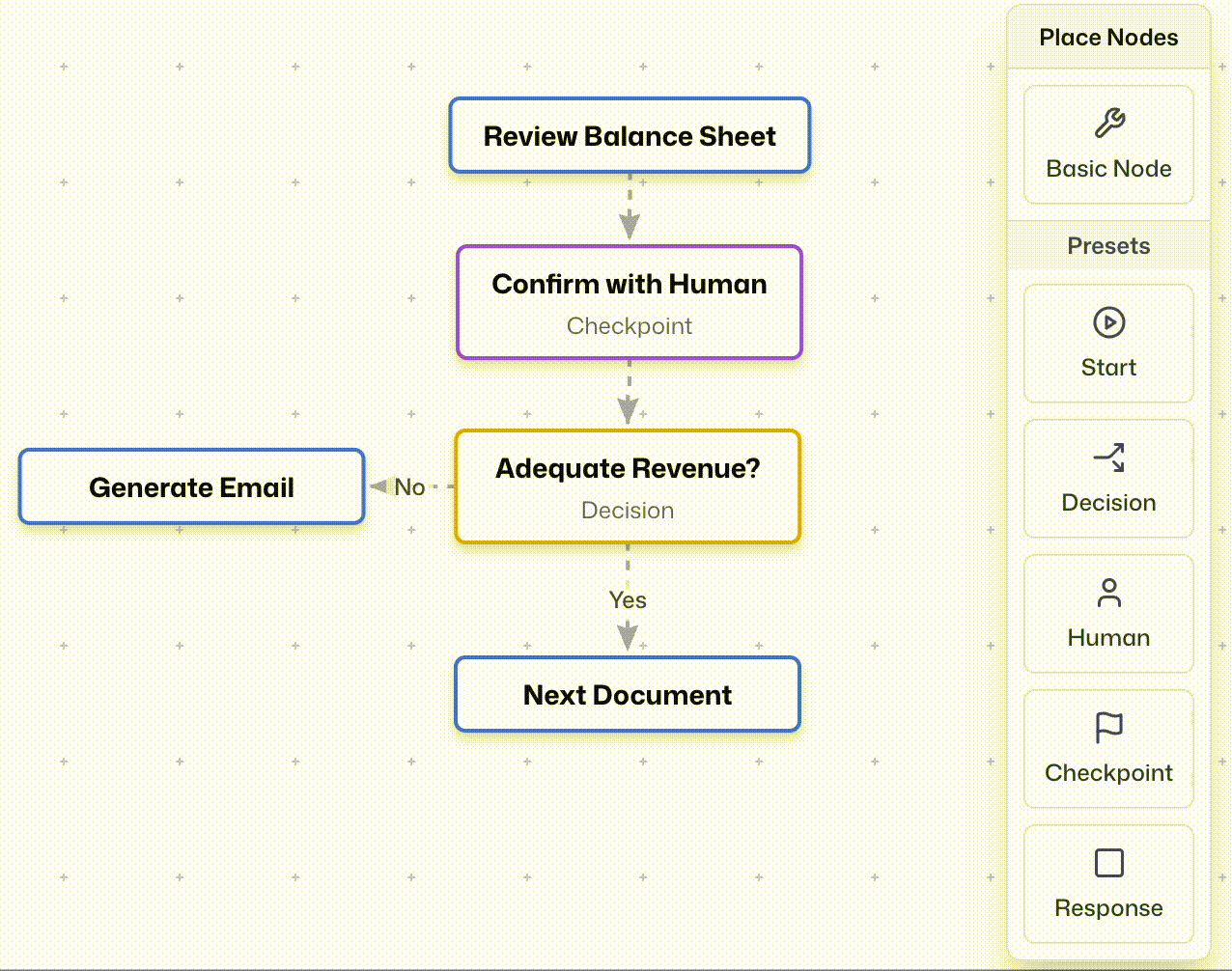The height and width of the screenshot is (971, 1232).
Task: Click the Generate Email node
Action: (x=191, y=487)
